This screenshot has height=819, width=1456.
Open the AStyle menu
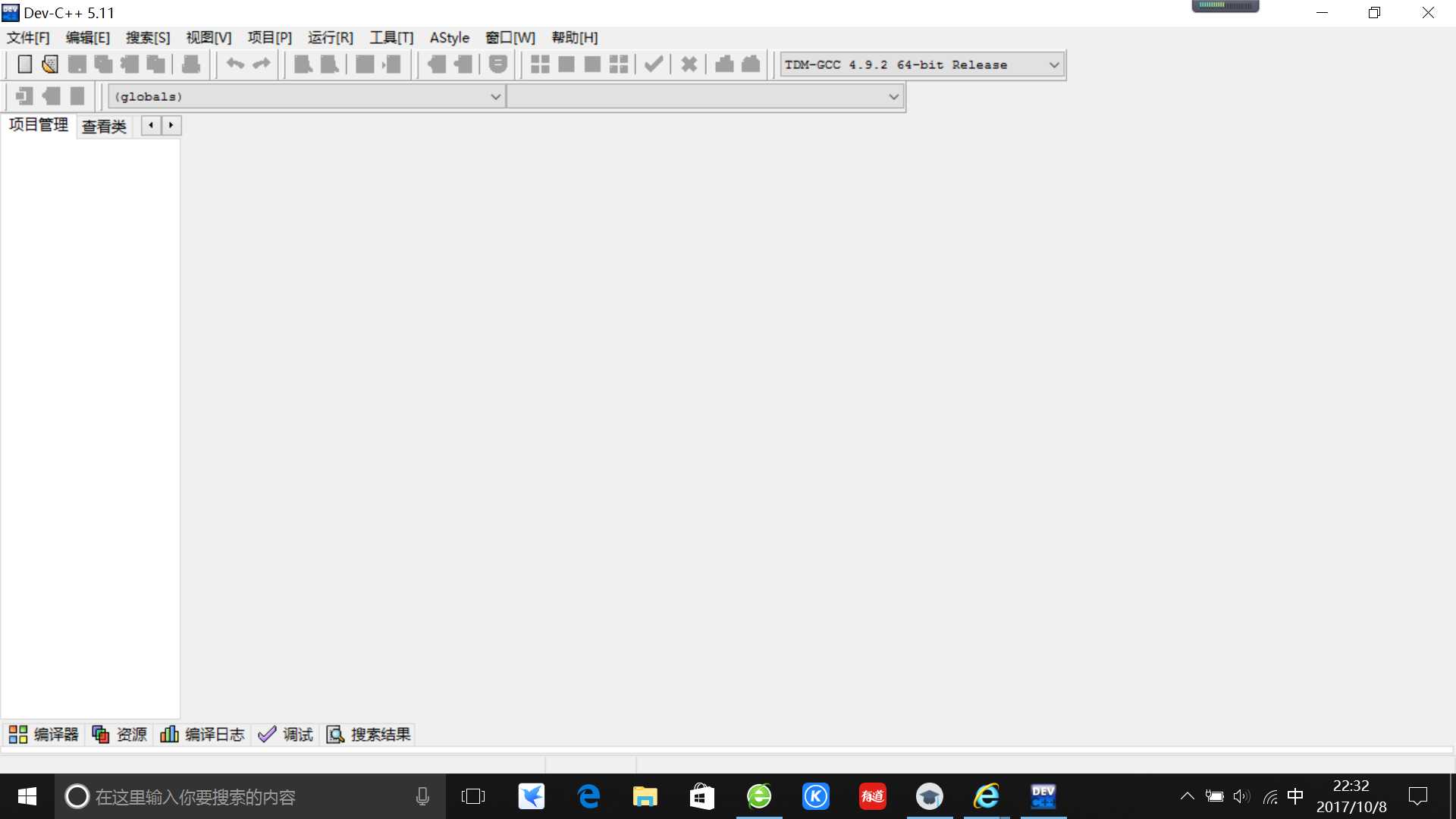(x=450, y=38)
